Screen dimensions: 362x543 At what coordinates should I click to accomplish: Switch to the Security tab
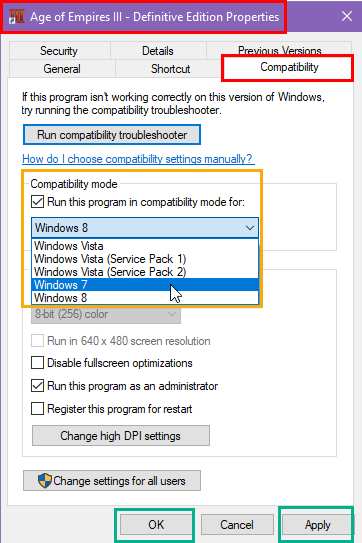(59, 51)
